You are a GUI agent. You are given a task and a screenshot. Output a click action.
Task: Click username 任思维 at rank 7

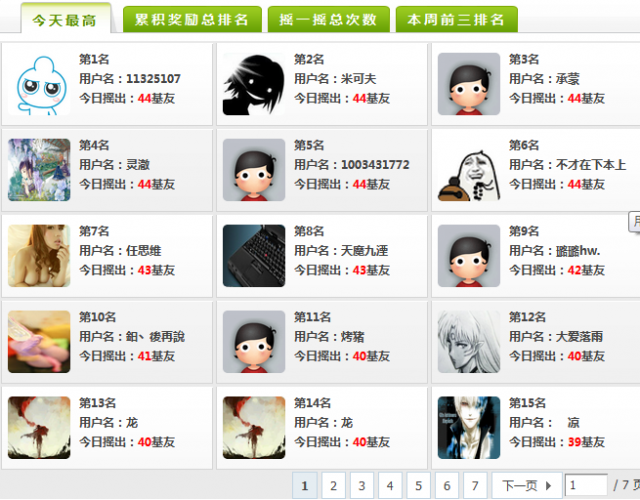click(144, 251)
